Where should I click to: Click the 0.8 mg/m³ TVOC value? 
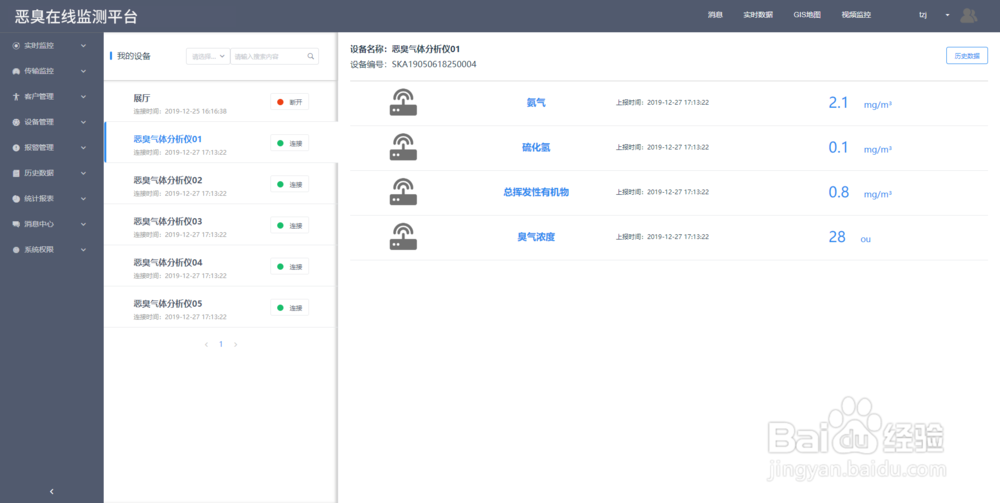click(x=860, y=192)
